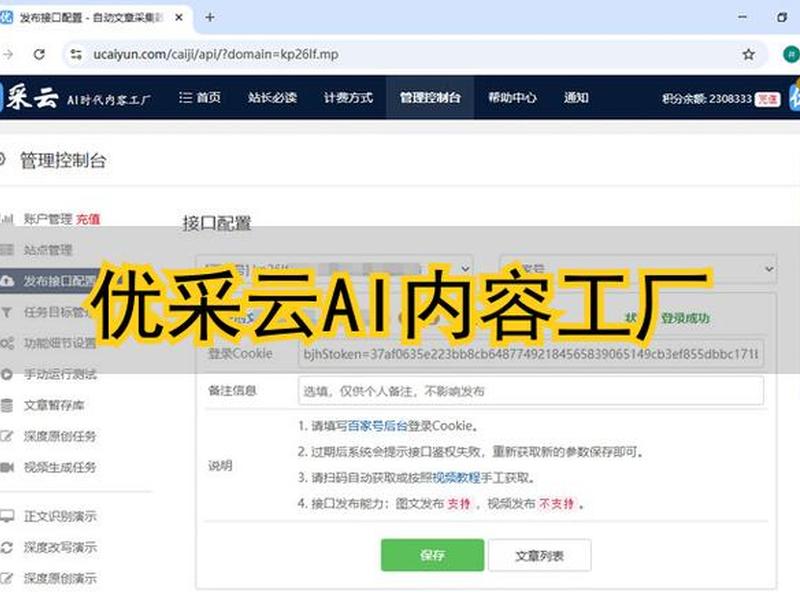This screenshot has width=800, height=600.
Task: Click the browser profile avatar icon
Action: tap(791, 54)
